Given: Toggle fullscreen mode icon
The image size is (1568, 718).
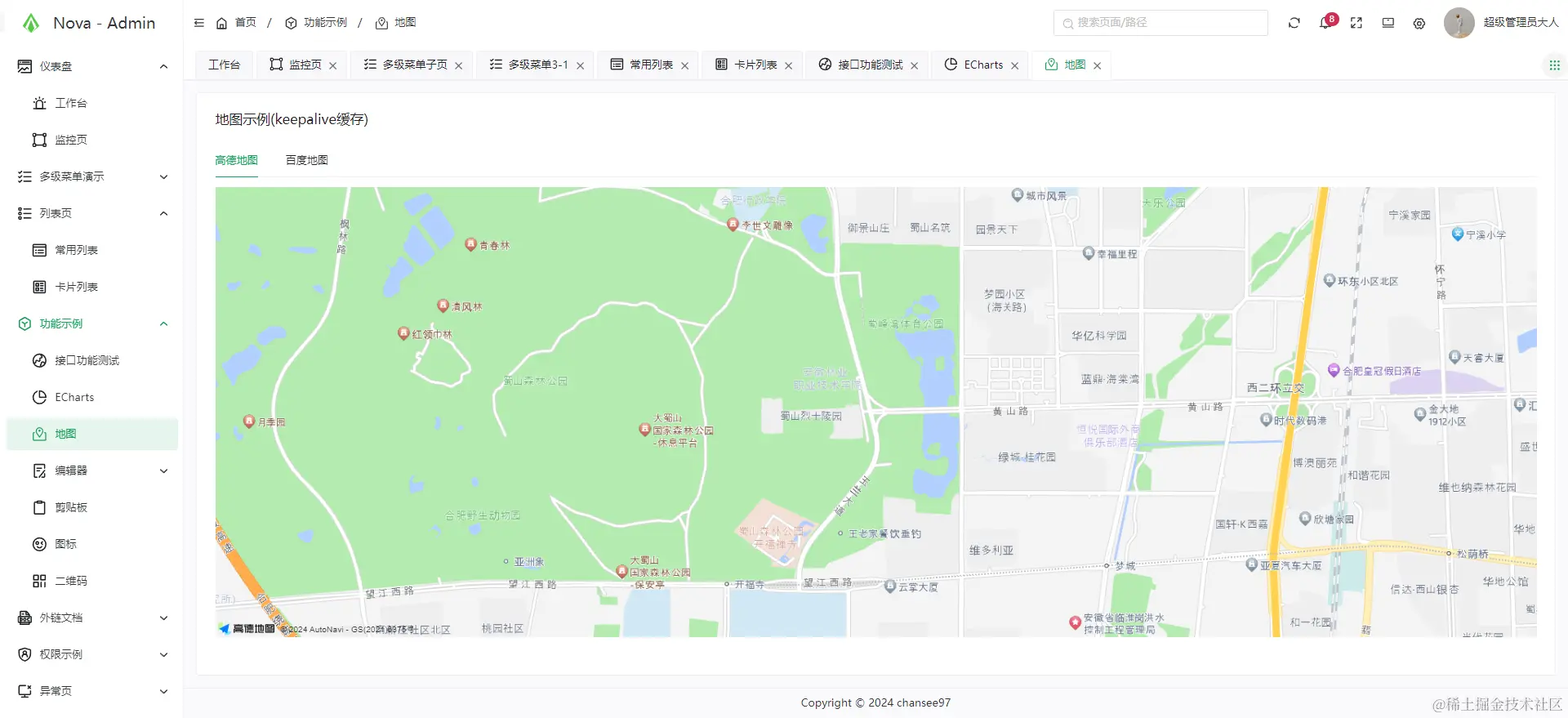Looking at the screenshot, I should pos(1356,23).
